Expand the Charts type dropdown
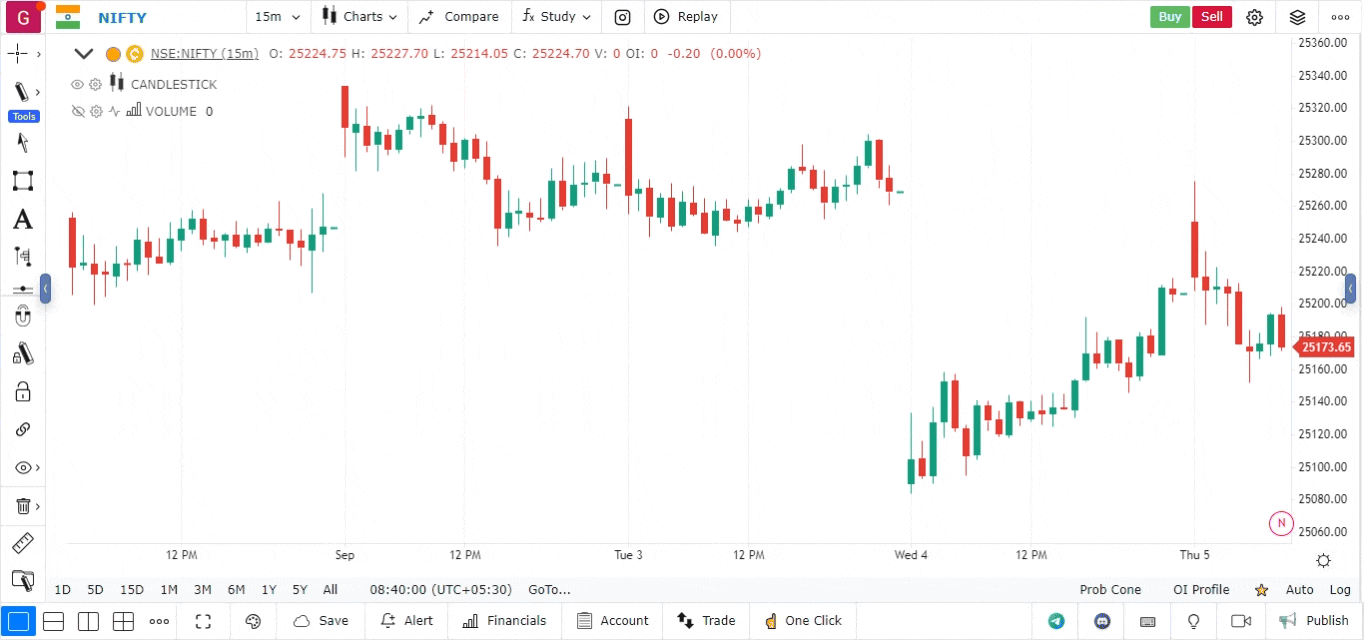Screen dimensions: 1364x640 (360, 17)
